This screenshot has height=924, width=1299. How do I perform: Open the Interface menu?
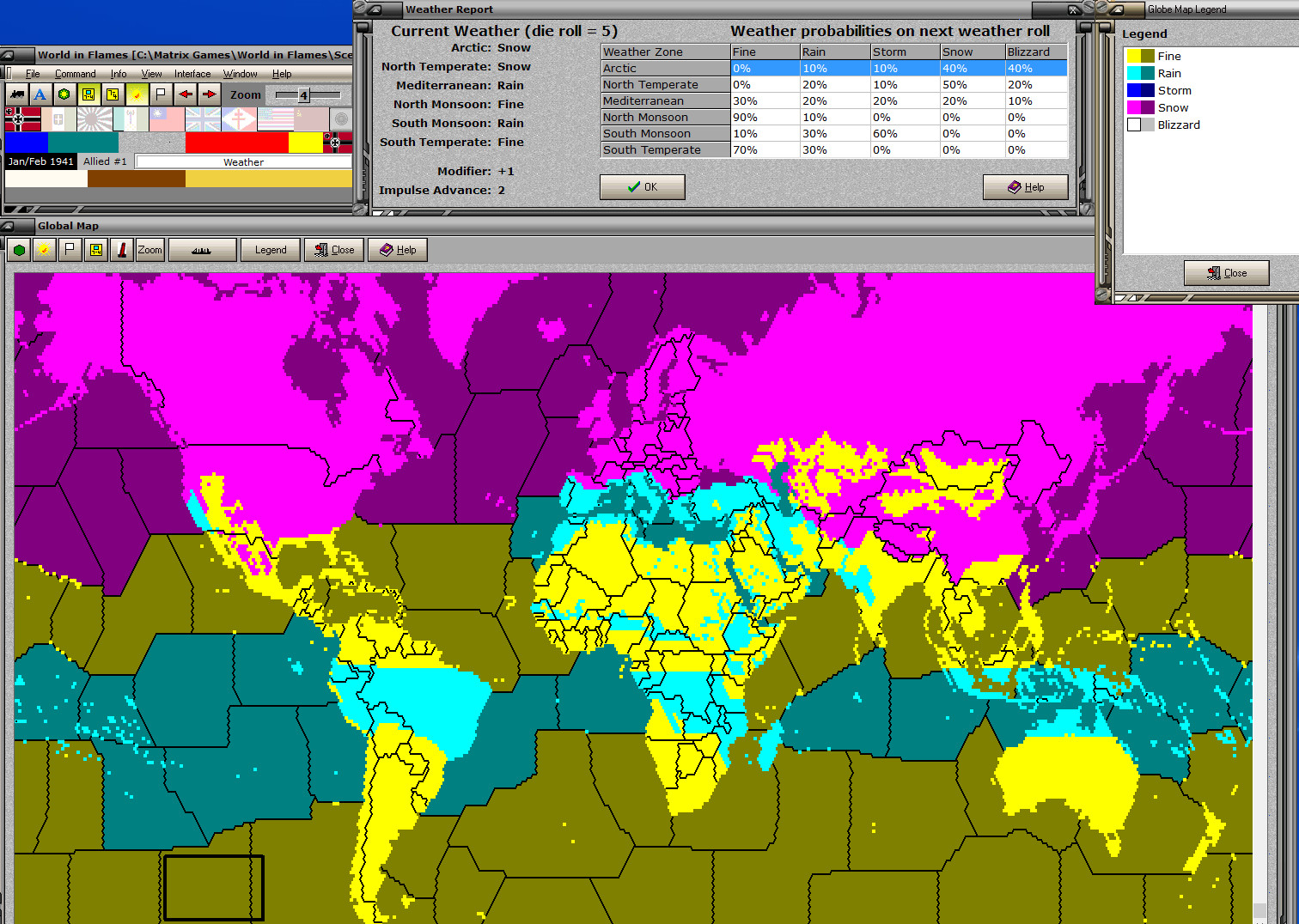192,74
